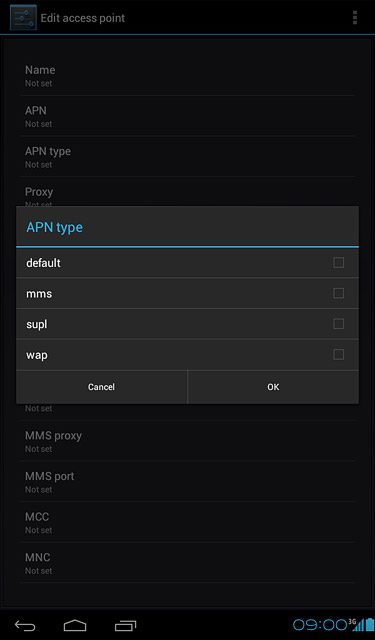
Task: Open the recent apps navigation button
Action: [x=125, y=625]
